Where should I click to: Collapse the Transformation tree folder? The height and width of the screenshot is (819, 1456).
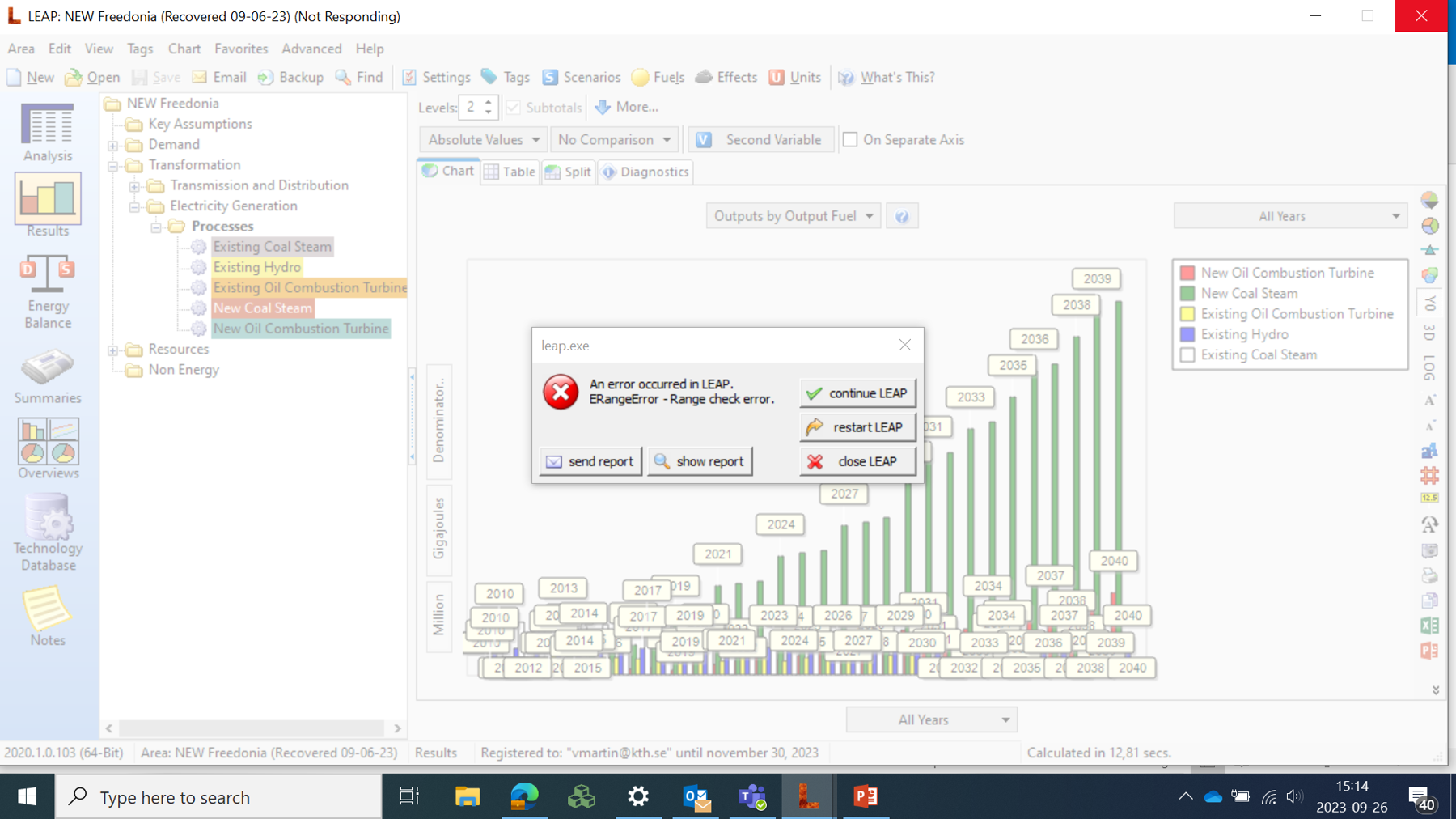tap(113, 165)
